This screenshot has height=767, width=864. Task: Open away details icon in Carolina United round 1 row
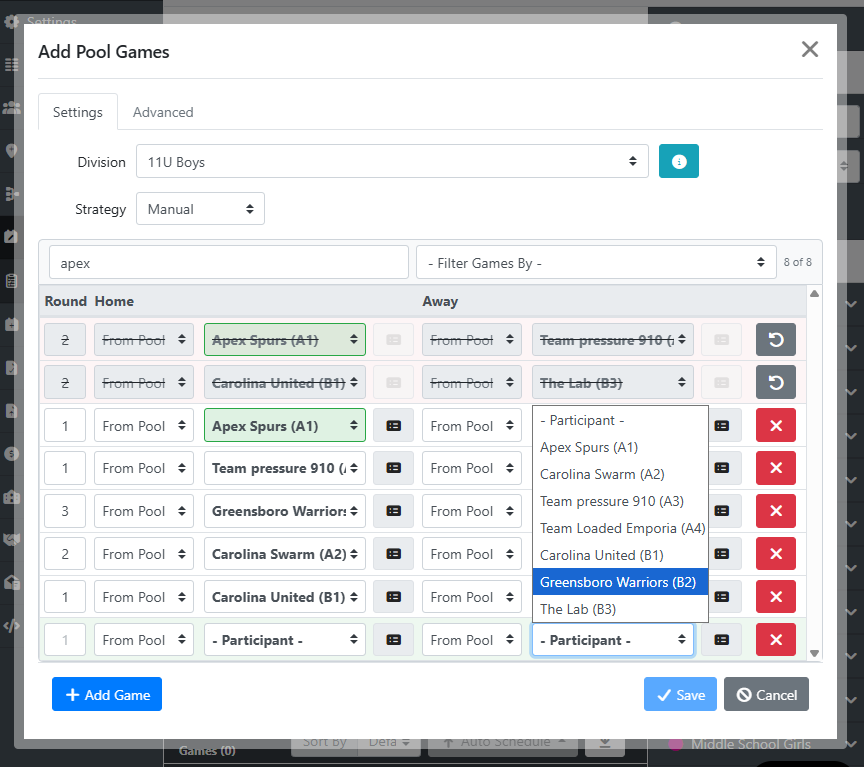pyautogui.click(x=722, y=597)
